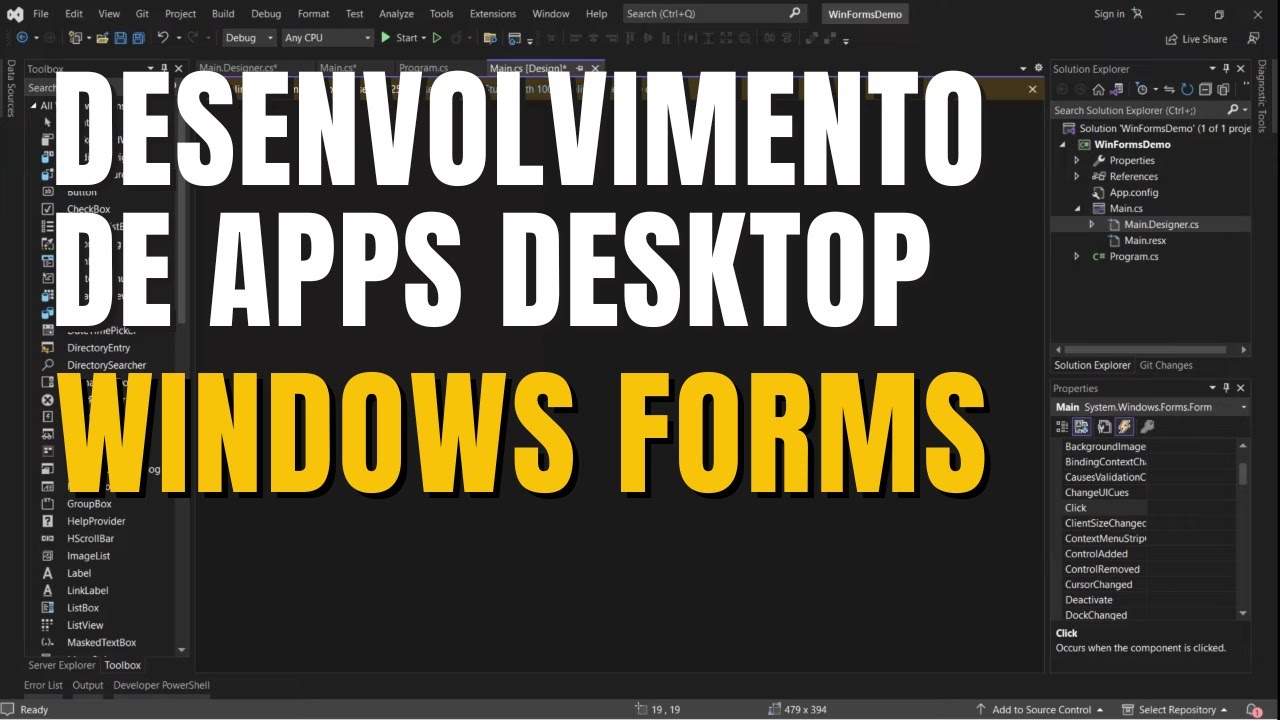Click the Save icon in toolbar

tap(120, 38)
